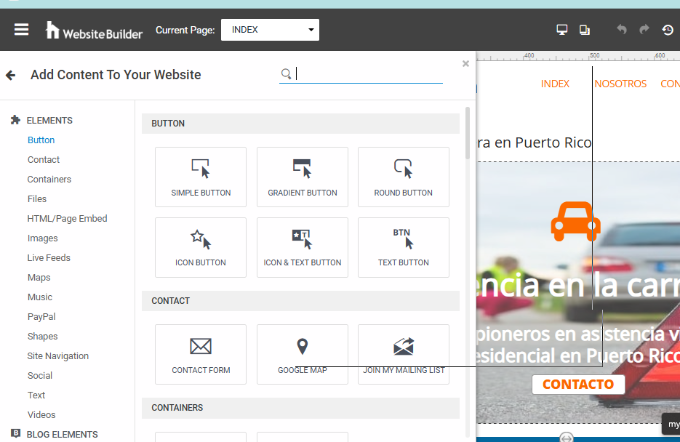Screen dimensions: 680x442
Task: Click the Website Builder logo
Action: click(x=94, y=30)
